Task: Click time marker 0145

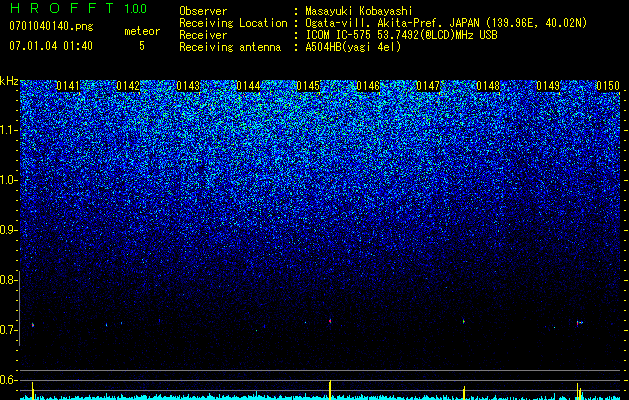Action: (x=308, y=86)
